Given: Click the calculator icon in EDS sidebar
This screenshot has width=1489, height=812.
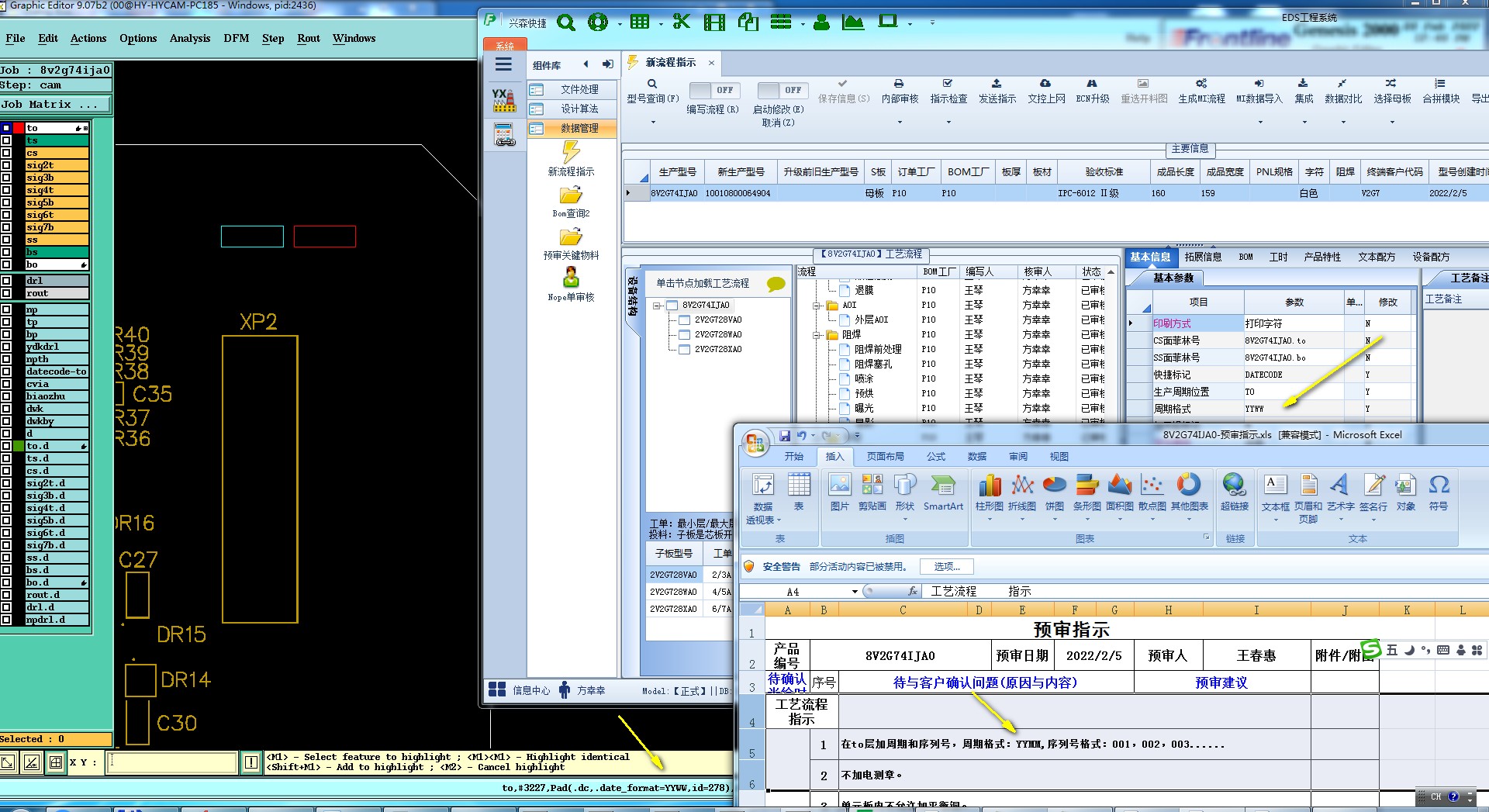Looking at the screenshot, I should (505, 135).
